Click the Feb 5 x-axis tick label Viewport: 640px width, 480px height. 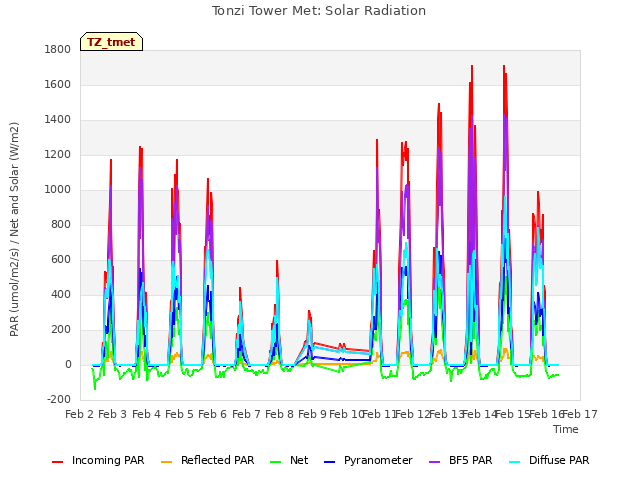coord(179,414)
